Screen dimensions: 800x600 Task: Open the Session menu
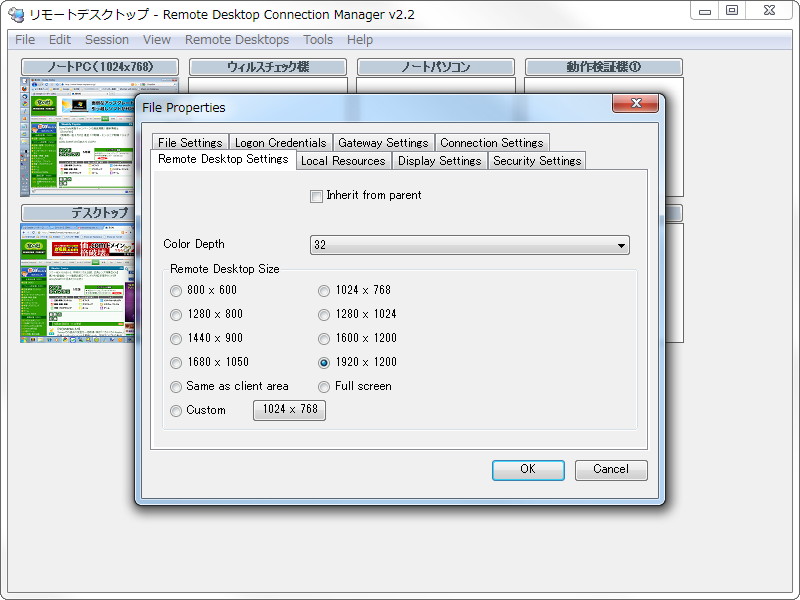(x=106, y=40)
